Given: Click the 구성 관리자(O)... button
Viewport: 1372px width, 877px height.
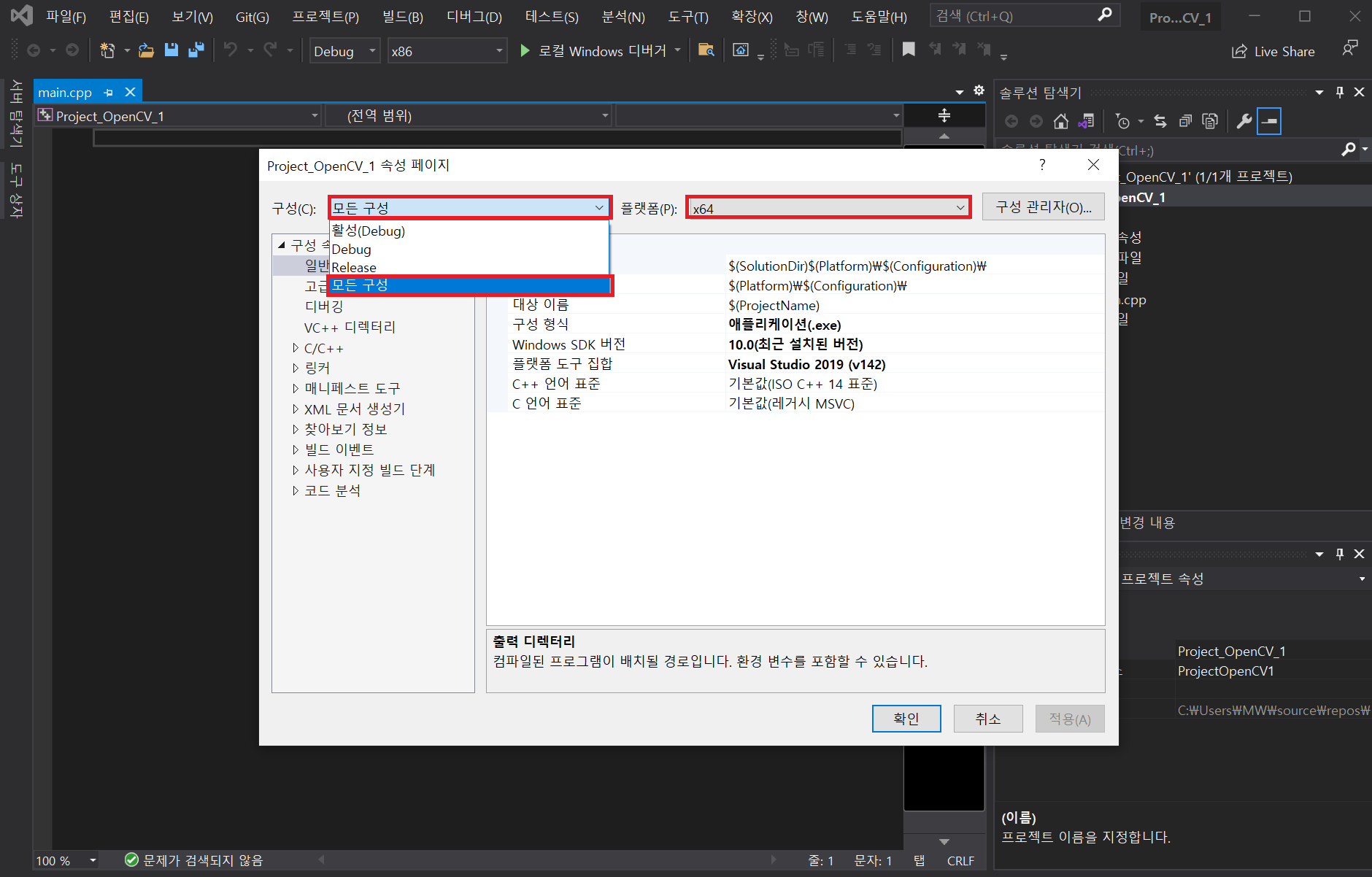Looking at the screenshot, I should coord(1044,207).
